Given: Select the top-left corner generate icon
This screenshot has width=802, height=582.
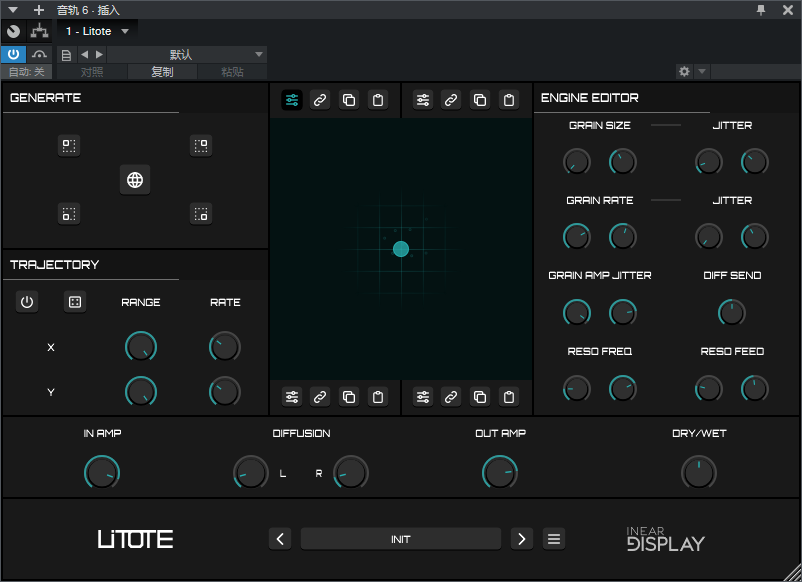Looking at the screenshot, I should [69, 146].
